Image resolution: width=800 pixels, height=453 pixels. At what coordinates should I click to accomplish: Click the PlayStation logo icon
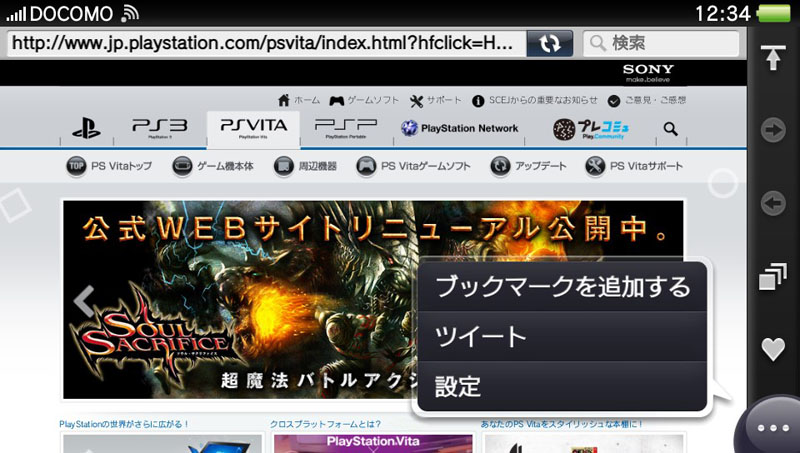pos(87,129)
